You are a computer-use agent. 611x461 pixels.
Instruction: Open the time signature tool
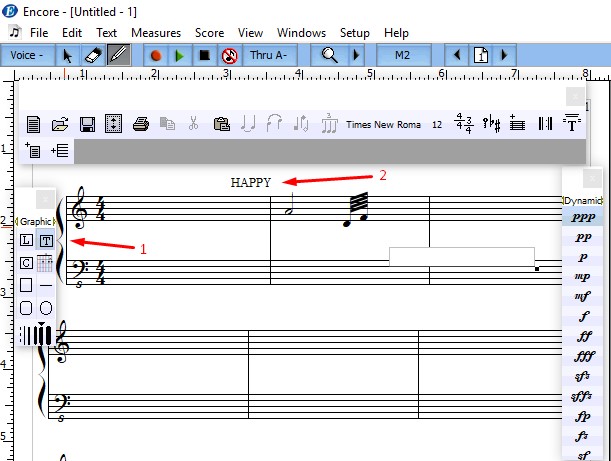tap(464, 124)
